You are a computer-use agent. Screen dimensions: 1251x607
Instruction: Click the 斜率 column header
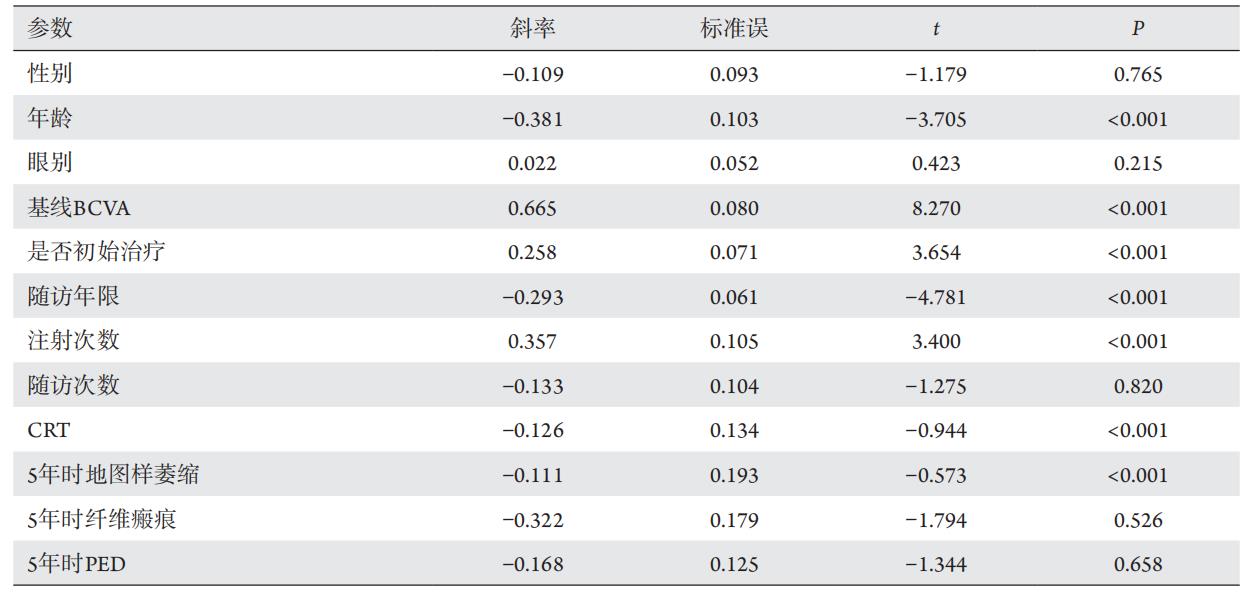[x=532, y=28]
